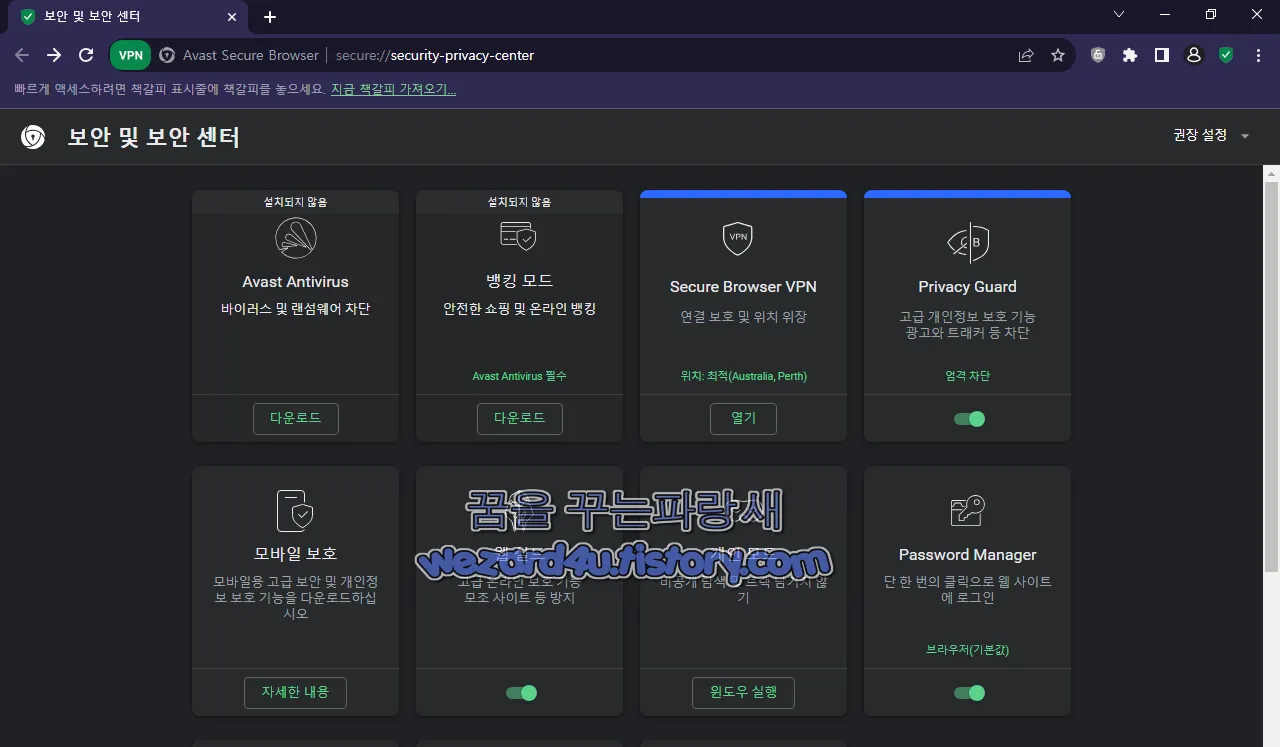
Task: Click the VPN badge in the address bar
Action: click(x=130, y=55)
